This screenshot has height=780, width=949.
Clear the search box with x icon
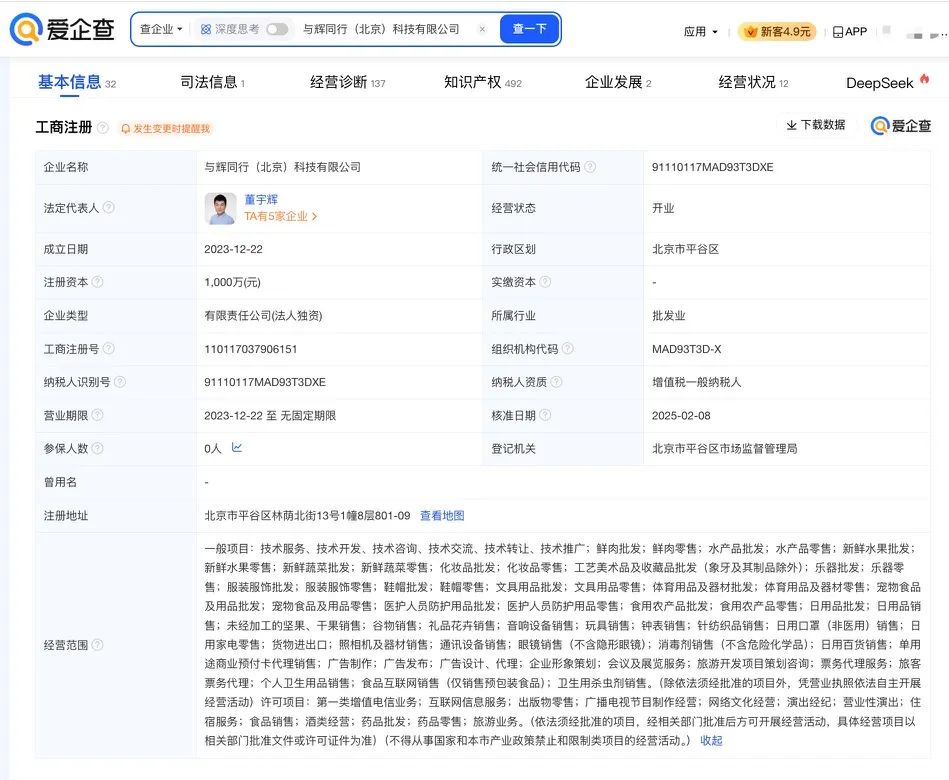[482, 29]
